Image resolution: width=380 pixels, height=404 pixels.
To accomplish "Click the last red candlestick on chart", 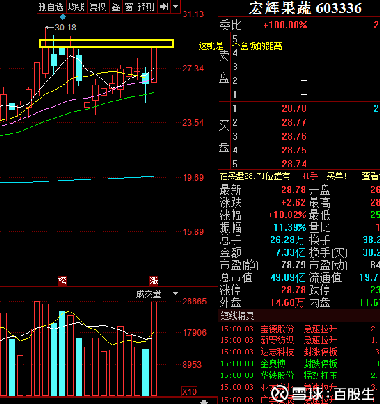I will (x=154, y=65).
